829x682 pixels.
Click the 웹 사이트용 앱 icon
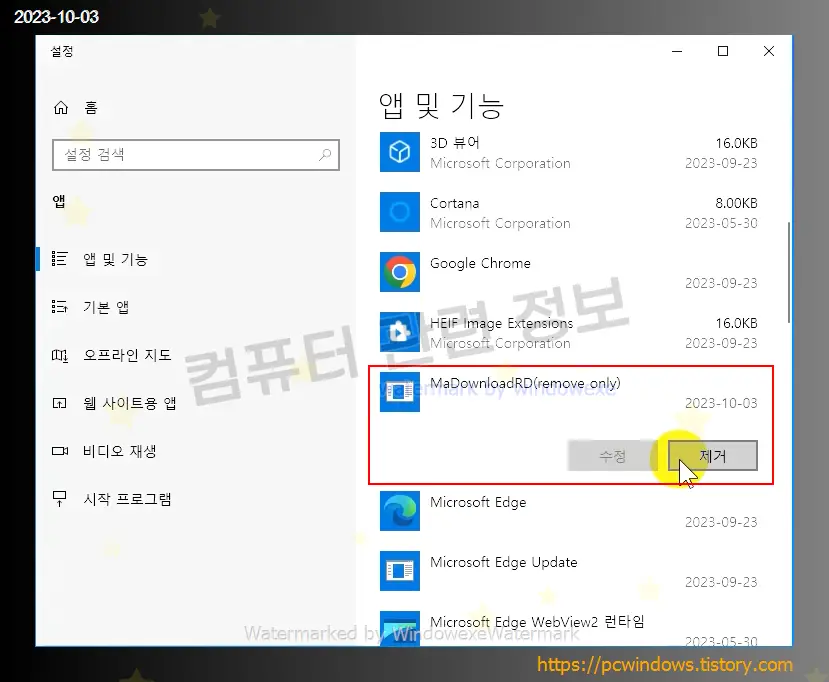point(59,403)
